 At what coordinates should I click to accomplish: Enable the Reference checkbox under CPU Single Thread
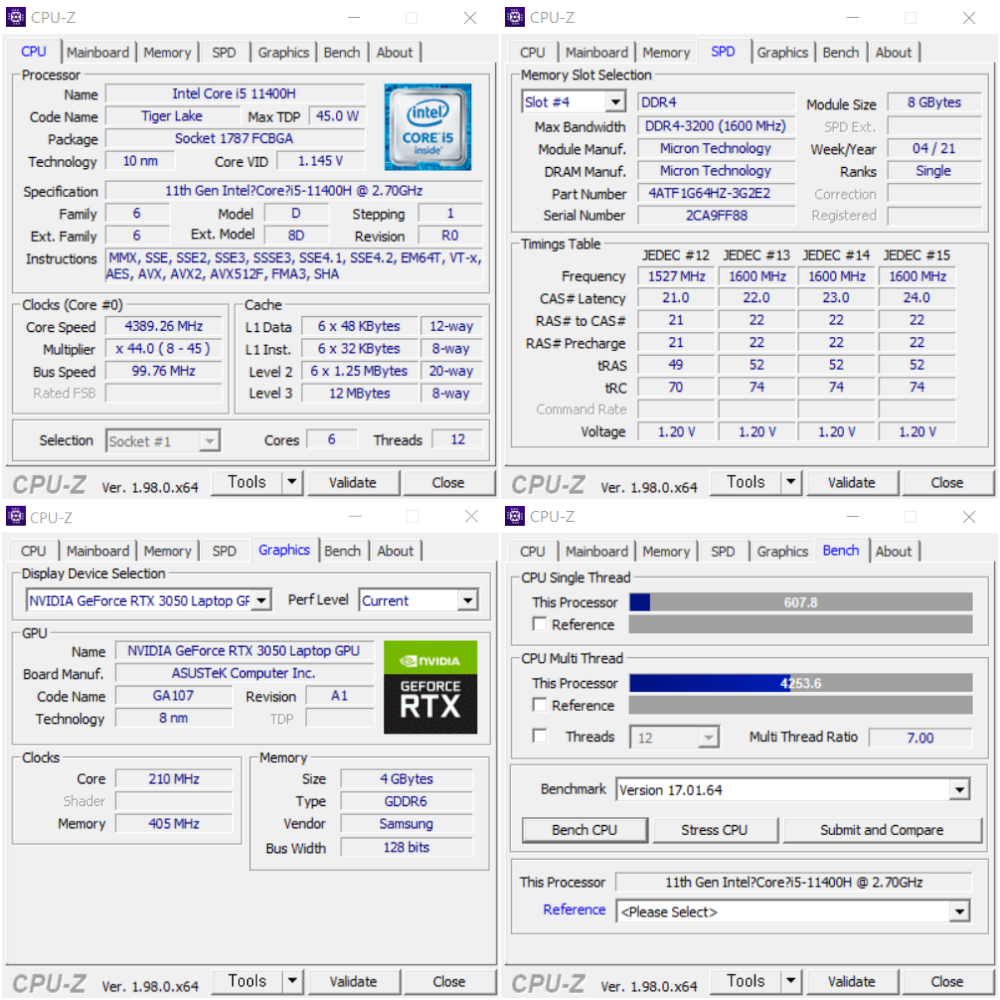click(x=540, y=624)
